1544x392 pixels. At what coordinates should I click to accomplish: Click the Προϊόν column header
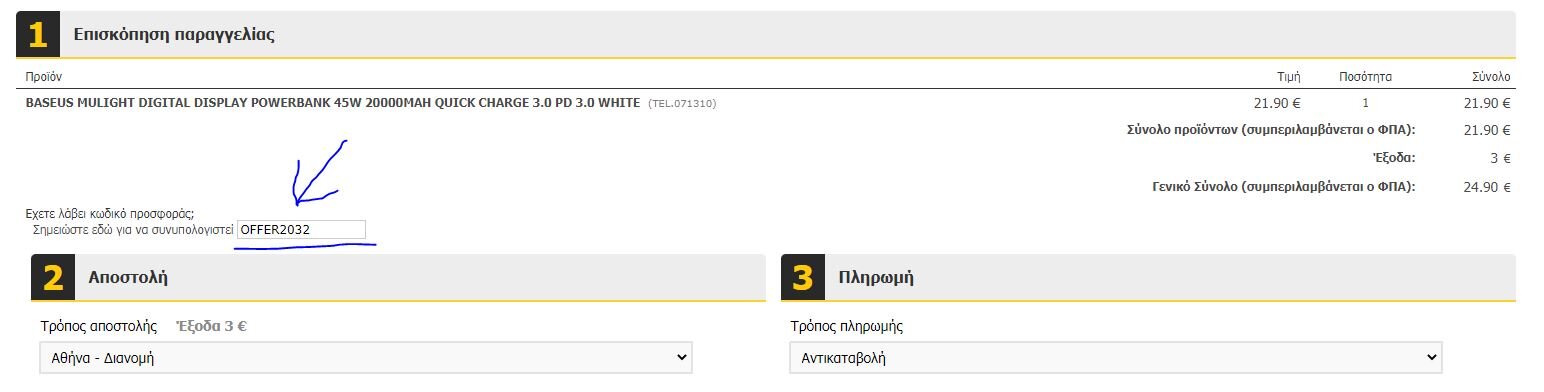coord(44,77)
